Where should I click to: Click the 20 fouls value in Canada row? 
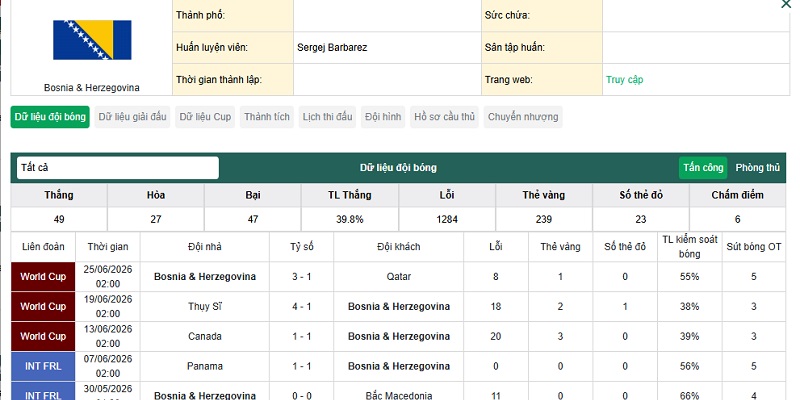[x=495, y=336]
